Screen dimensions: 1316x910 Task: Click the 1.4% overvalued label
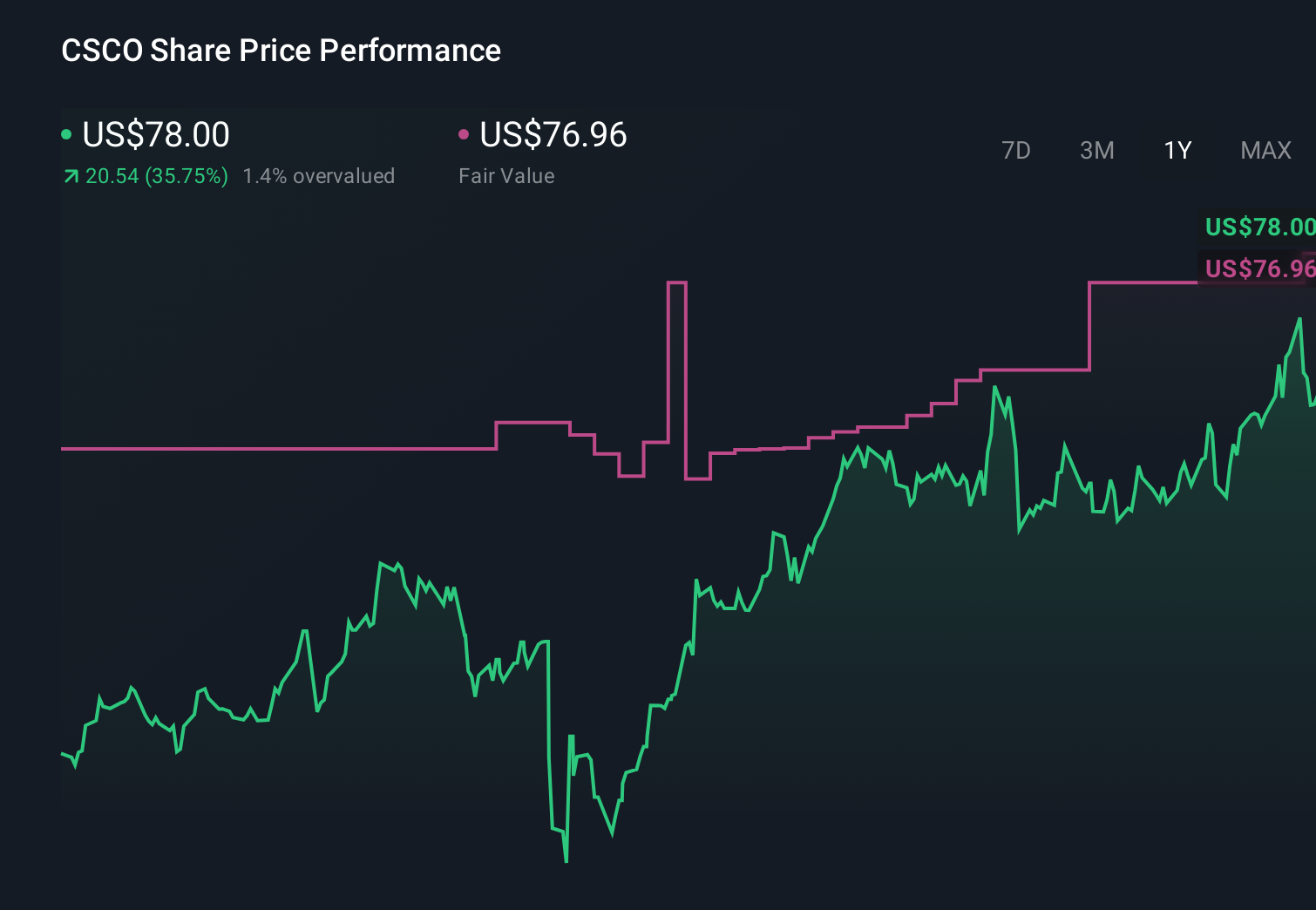tap(319, 176)
